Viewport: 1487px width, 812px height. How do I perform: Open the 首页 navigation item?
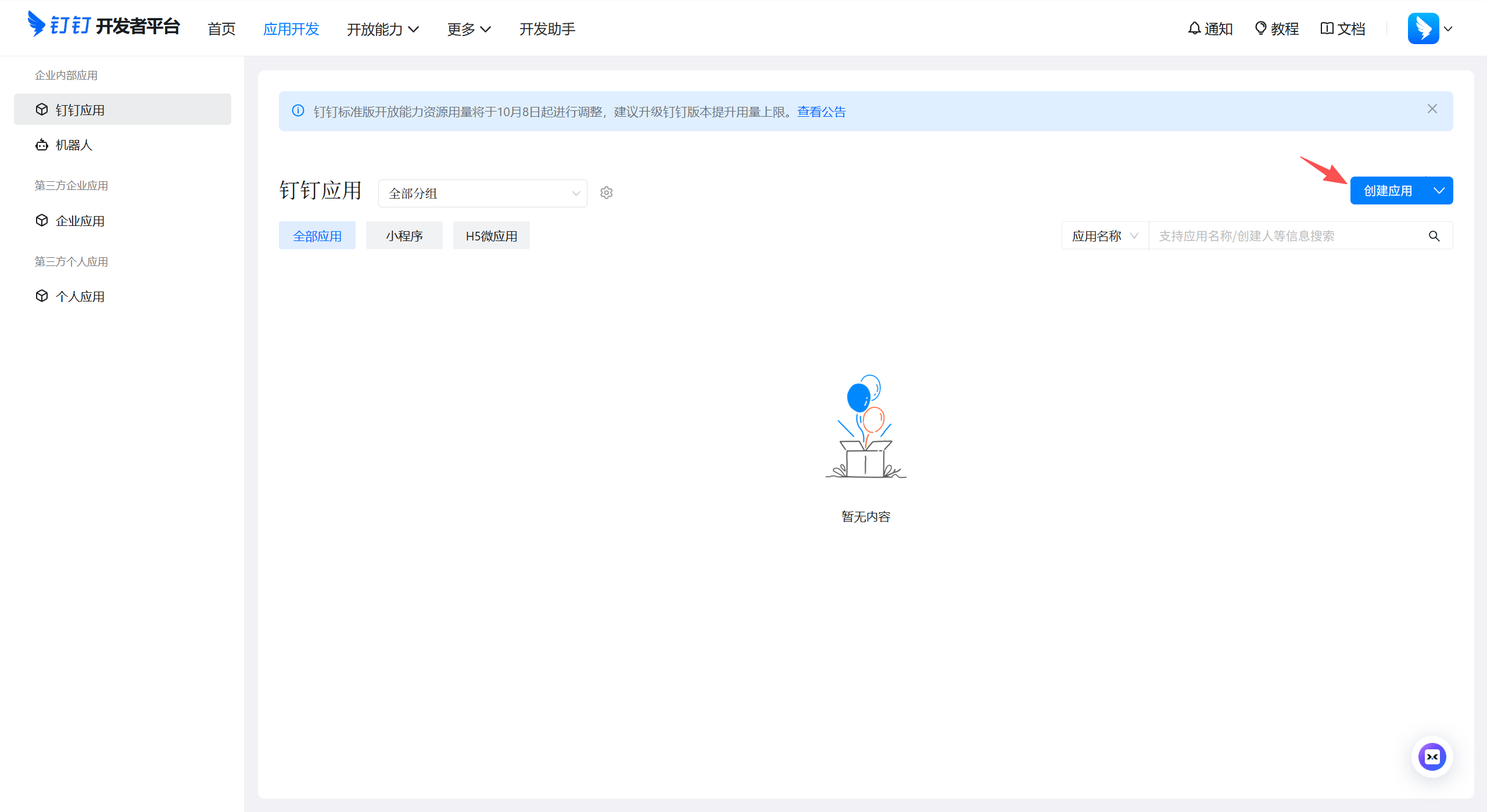(x=221, y=28)
